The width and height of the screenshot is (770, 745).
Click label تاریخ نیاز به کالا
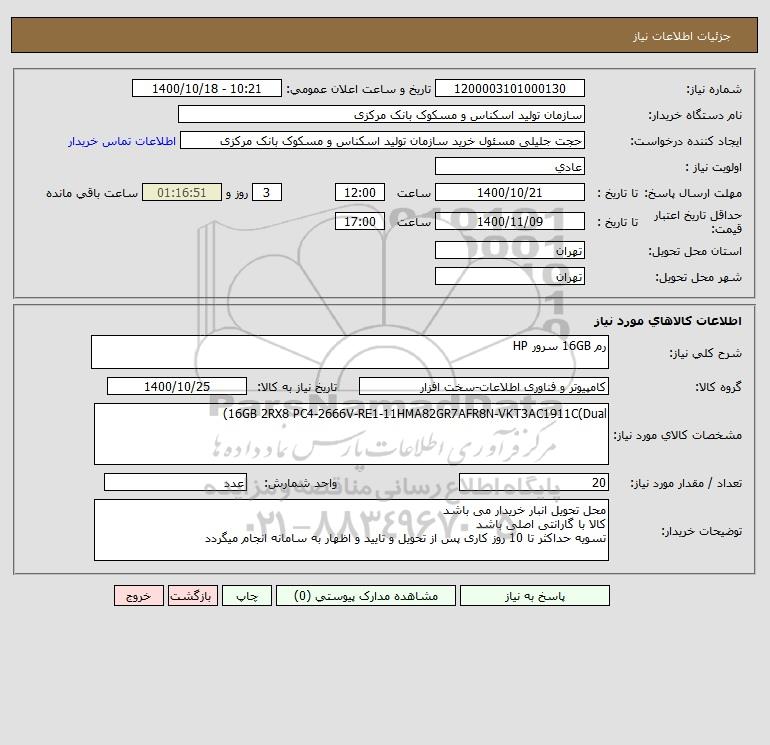(298, 387)
